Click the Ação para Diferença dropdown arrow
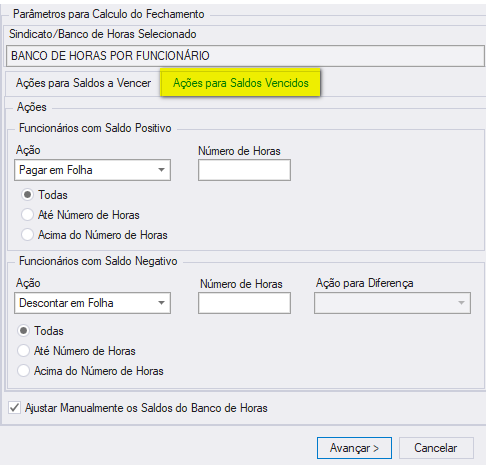Screen dimensions: 486x465 tap(461, 303)
